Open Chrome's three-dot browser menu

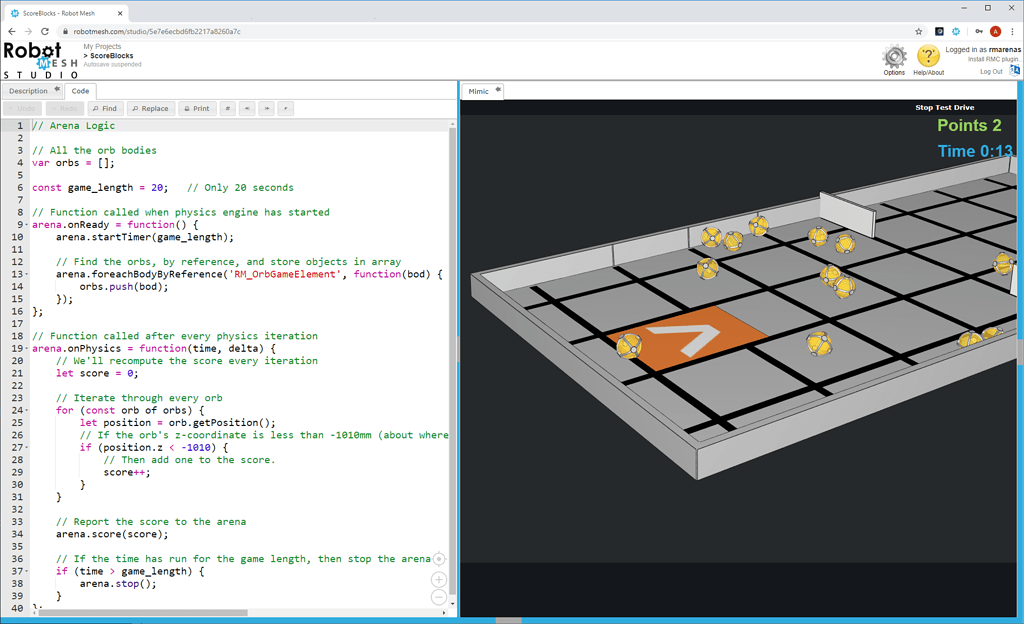[x=1013, y=31]
